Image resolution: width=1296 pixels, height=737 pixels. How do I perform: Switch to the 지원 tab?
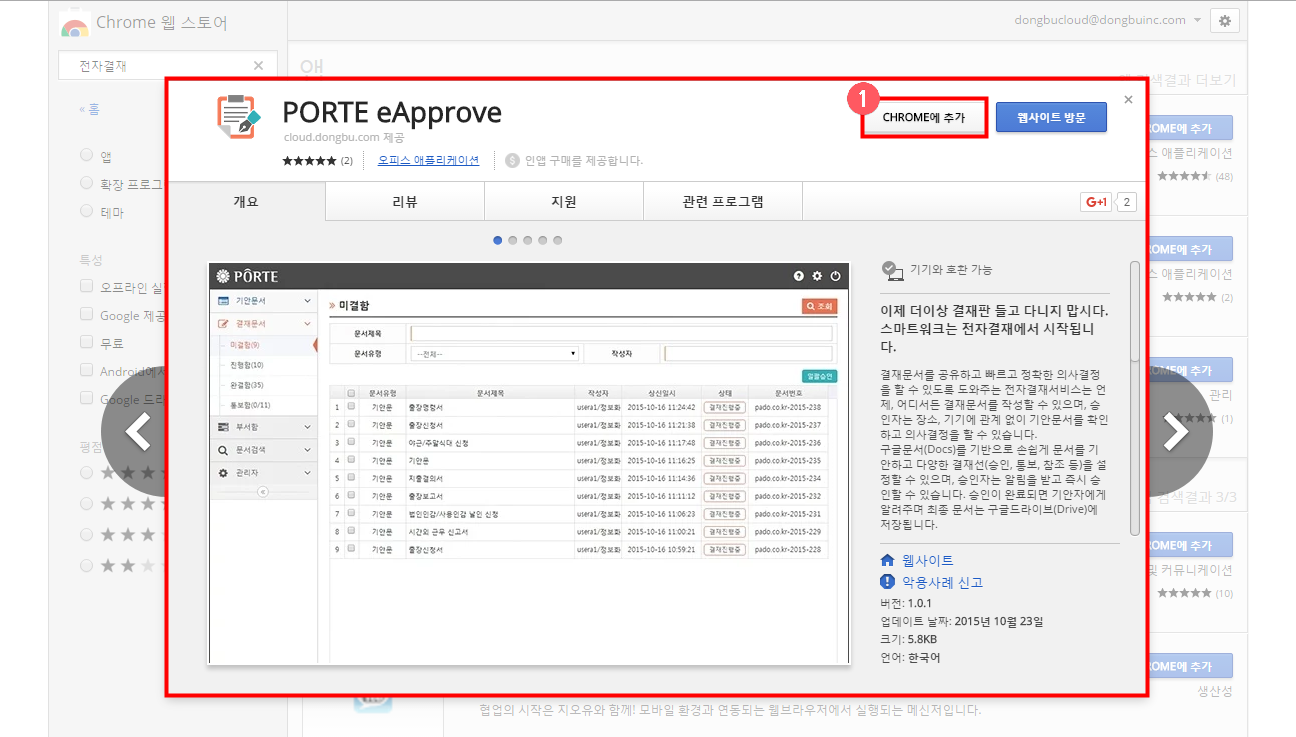(564, 201)
